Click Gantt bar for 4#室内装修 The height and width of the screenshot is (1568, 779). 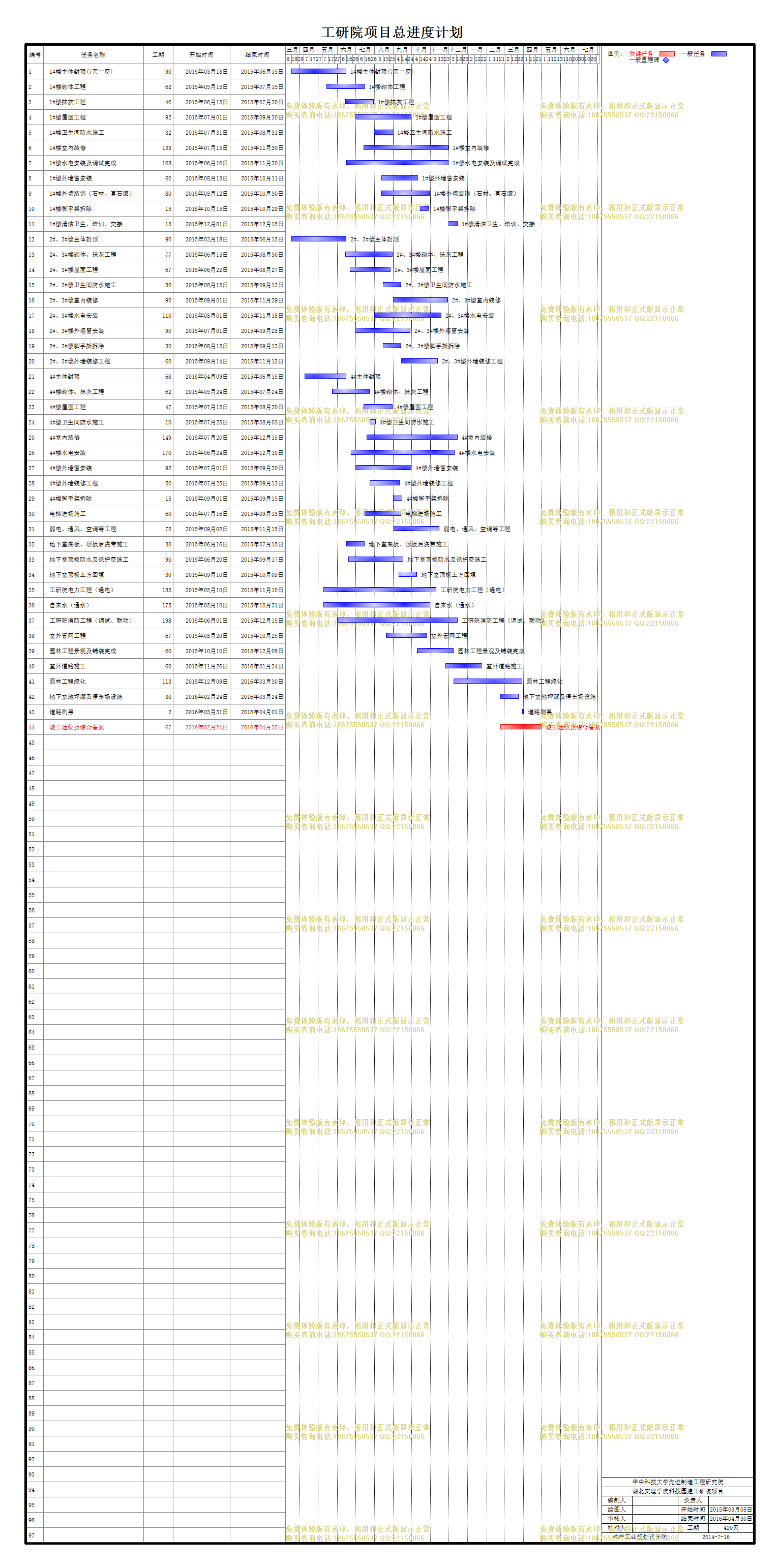412,437
